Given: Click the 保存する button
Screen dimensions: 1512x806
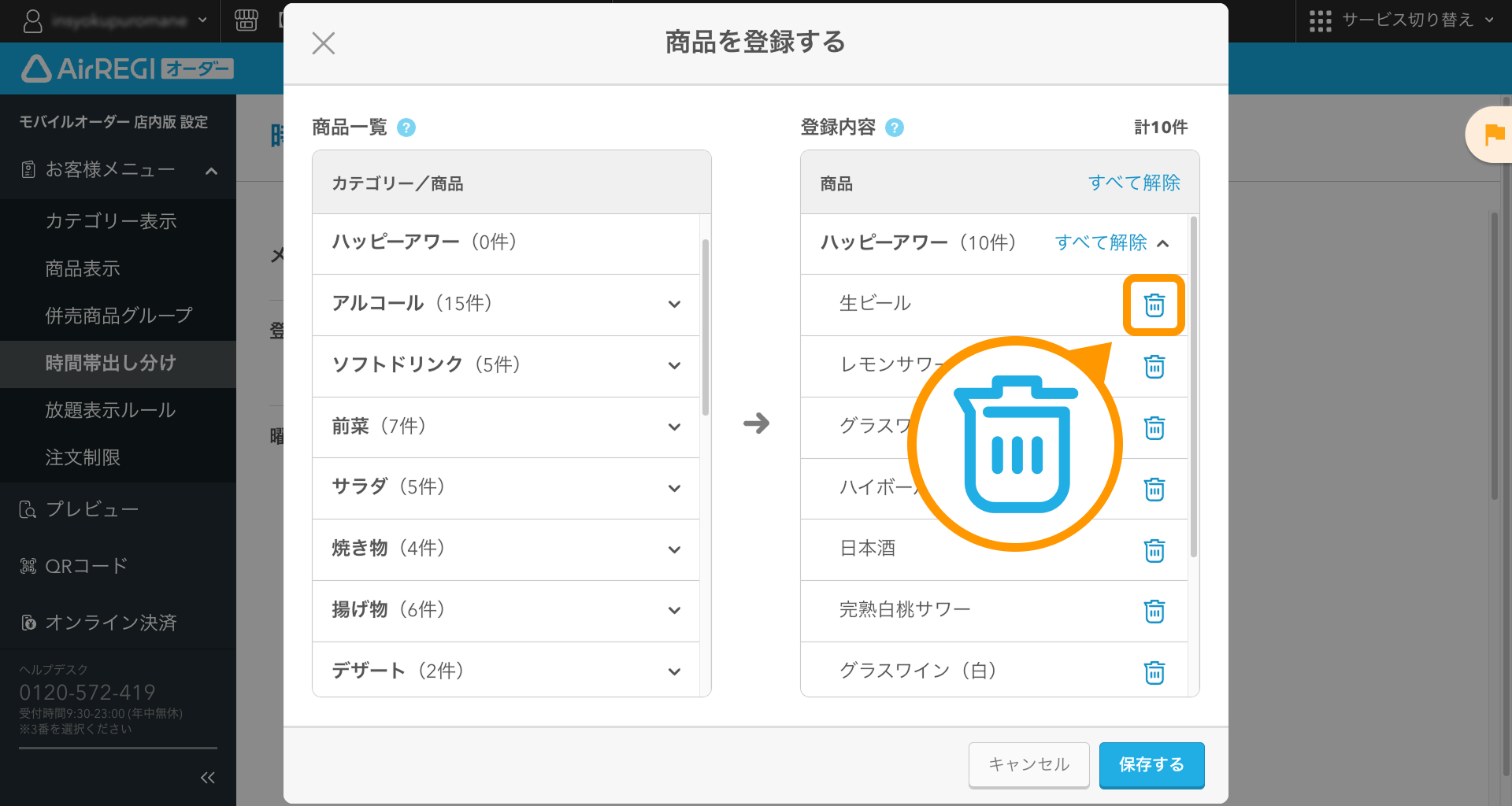Looking at the screenshot, I should click(1152, 764).
